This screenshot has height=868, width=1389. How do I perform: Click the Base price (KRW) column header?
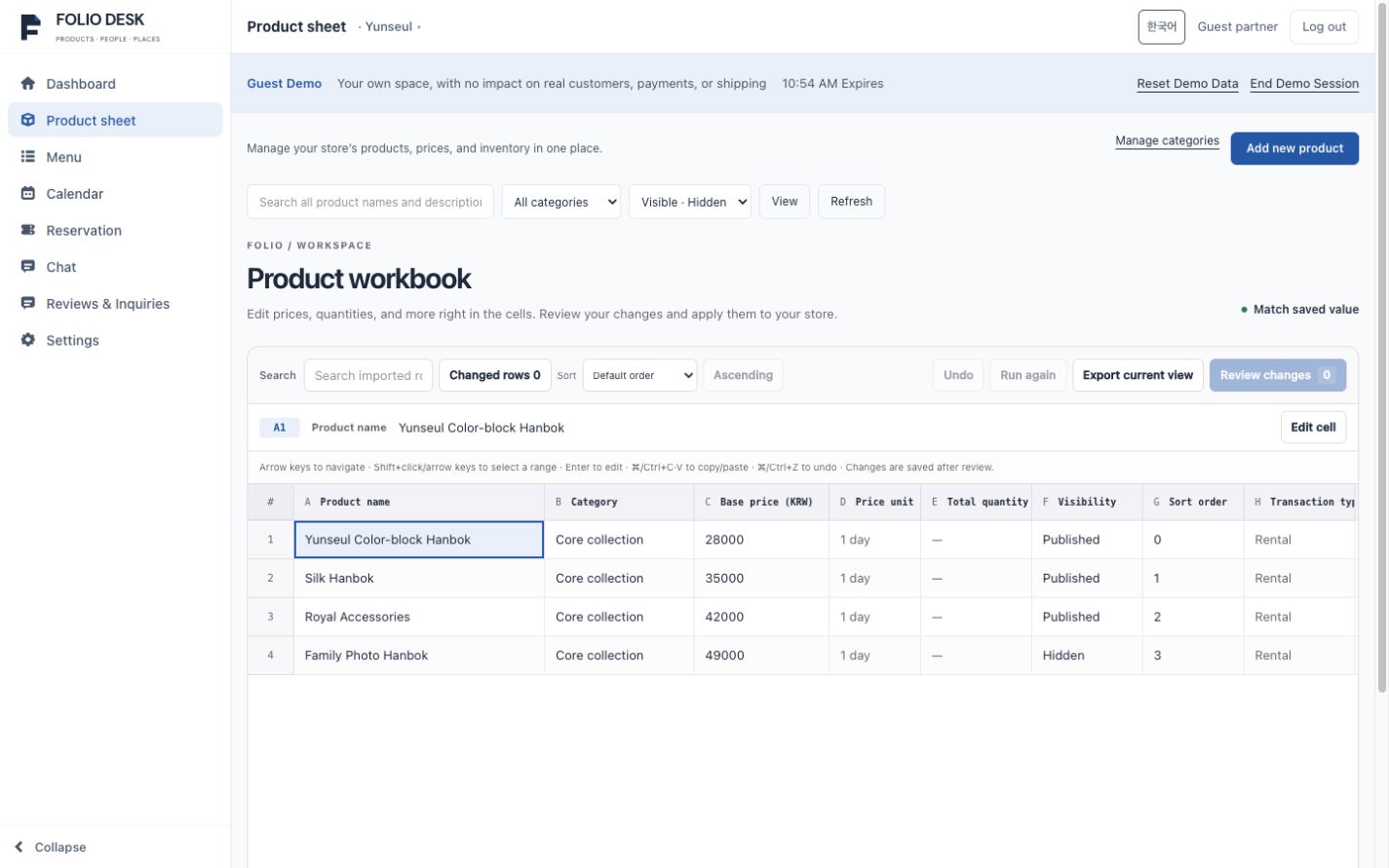pyautogui.click(x=761, y=502)
